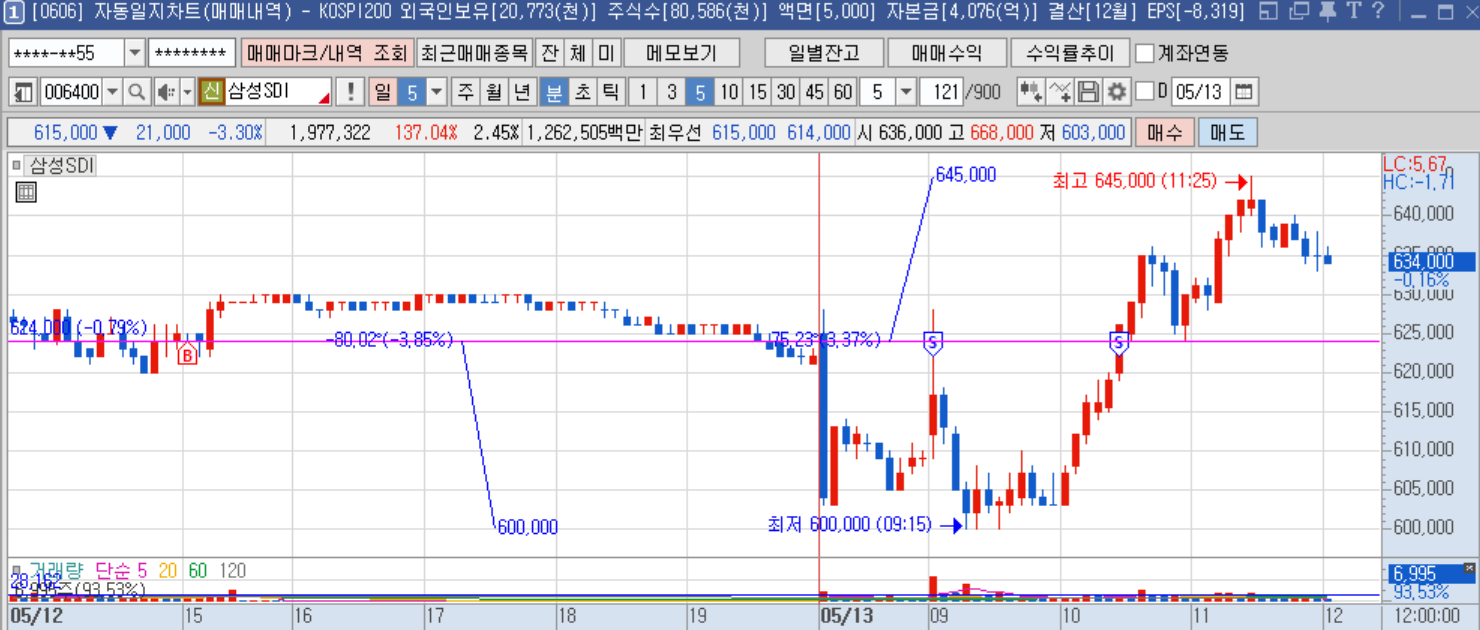
Task: Select the 분 minute chart mode
Action: (x=553, y=93)
